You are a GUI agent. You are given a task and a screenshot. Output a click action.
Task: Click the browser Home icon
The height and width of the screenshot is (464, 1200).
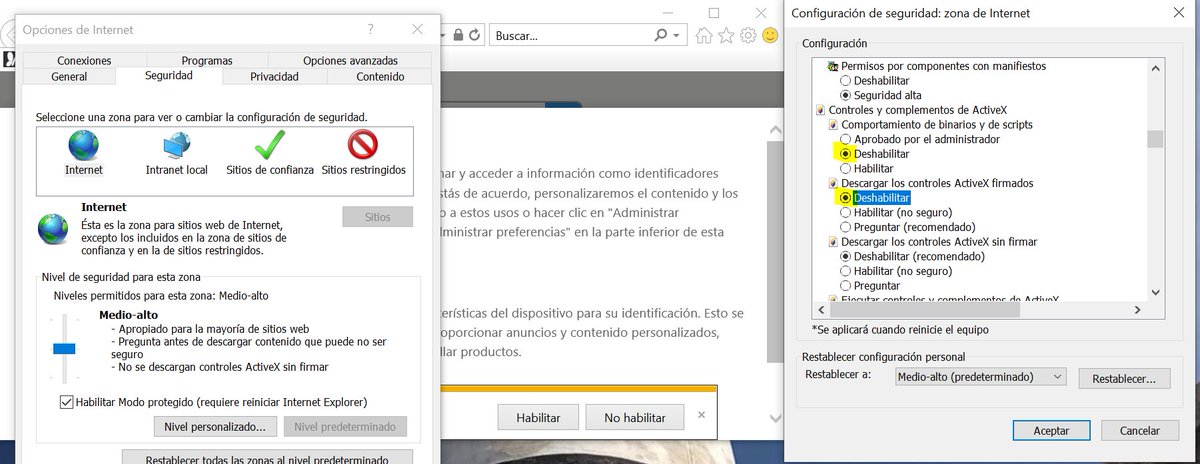pyautogui.click(x=704, y=35)
